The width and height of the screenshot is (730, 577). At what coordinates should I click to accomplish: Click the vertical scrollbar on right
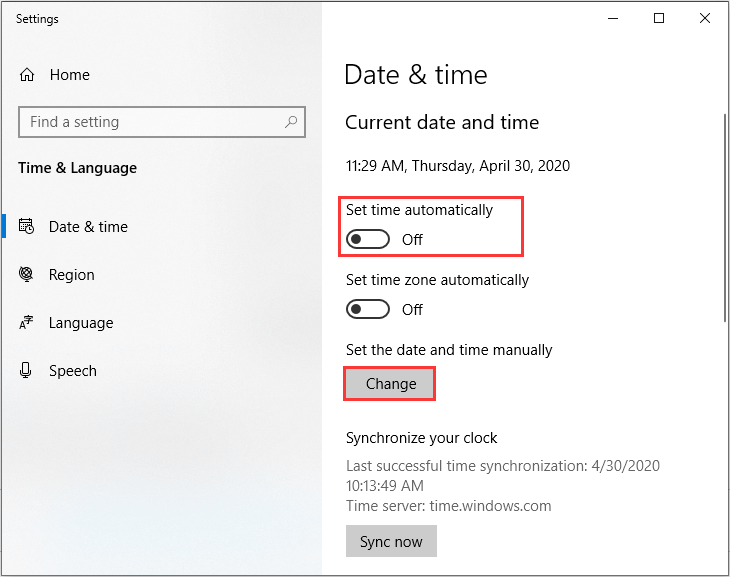724,220
